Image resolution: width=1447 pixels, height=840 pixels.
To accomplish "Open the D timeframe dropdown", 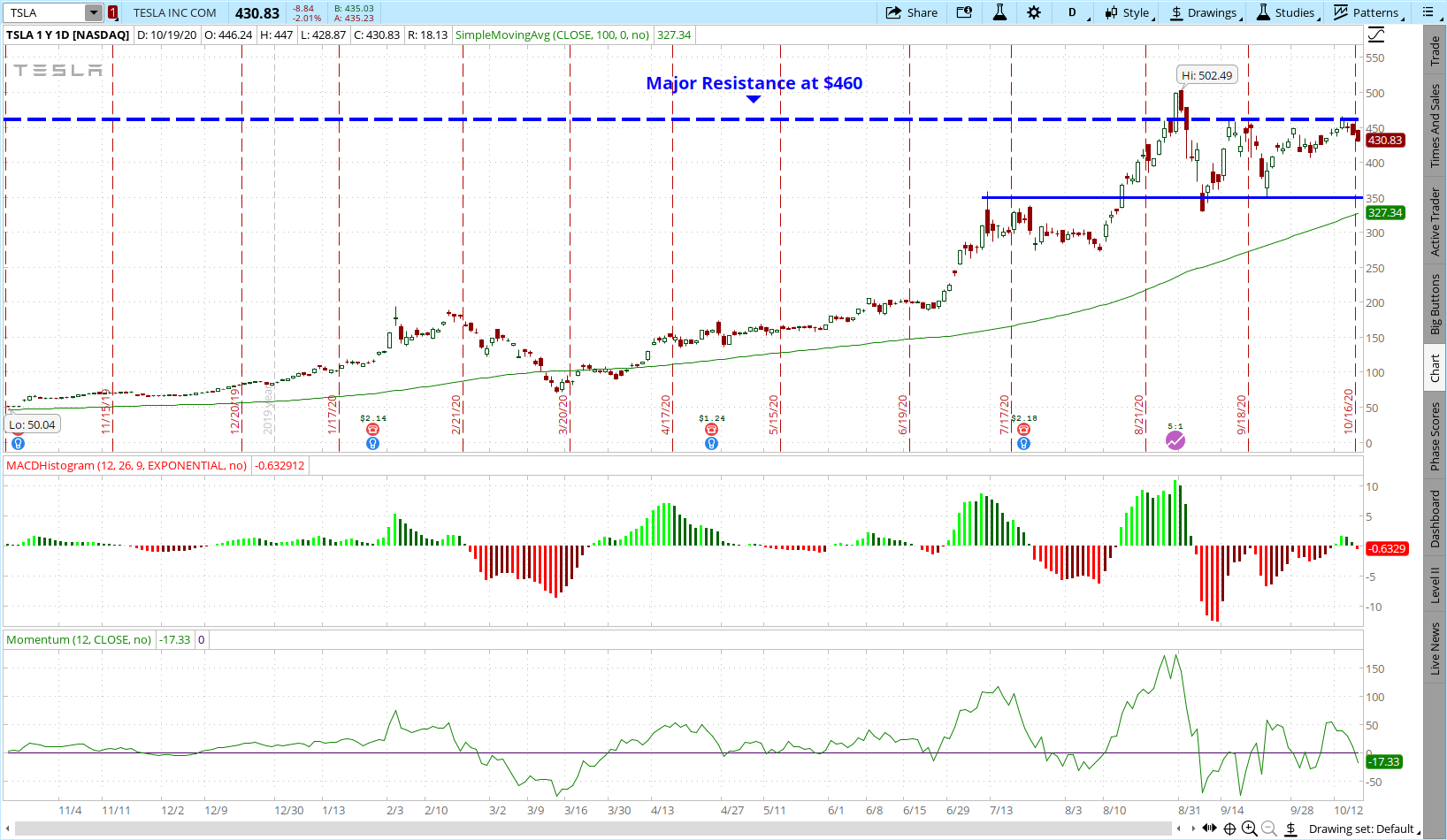I will [1077, 12].
